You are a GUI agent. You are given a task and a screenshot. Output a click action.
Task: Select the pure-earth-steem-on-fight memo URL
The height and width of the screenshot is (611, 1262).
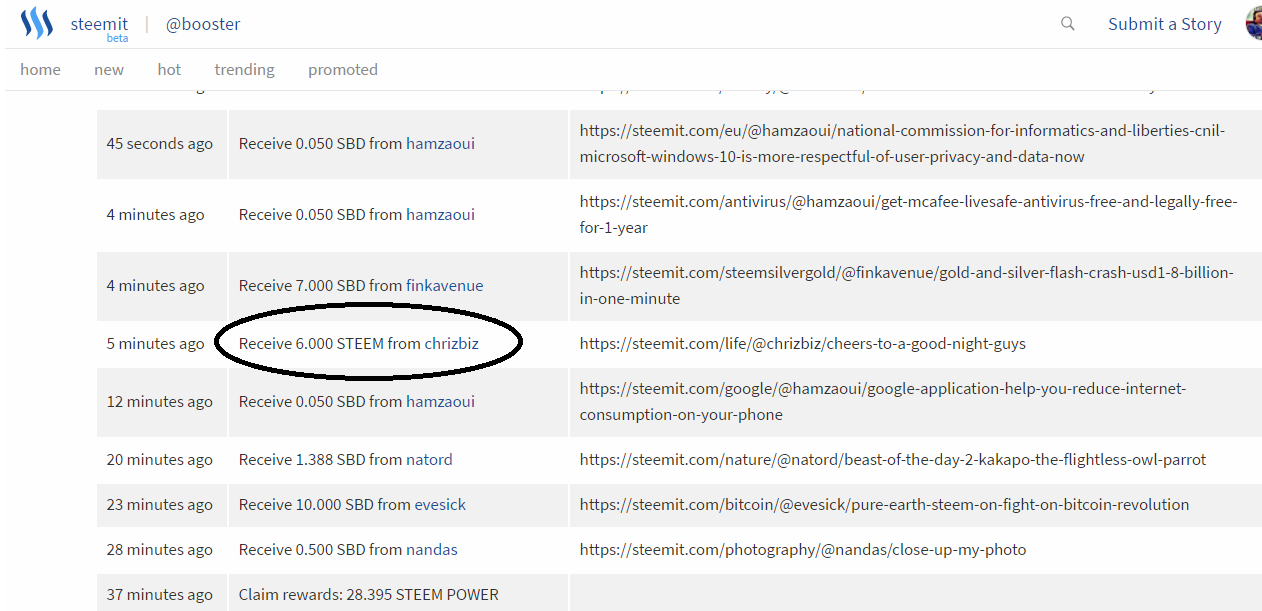pyautogui.click(x=885, y=504)
